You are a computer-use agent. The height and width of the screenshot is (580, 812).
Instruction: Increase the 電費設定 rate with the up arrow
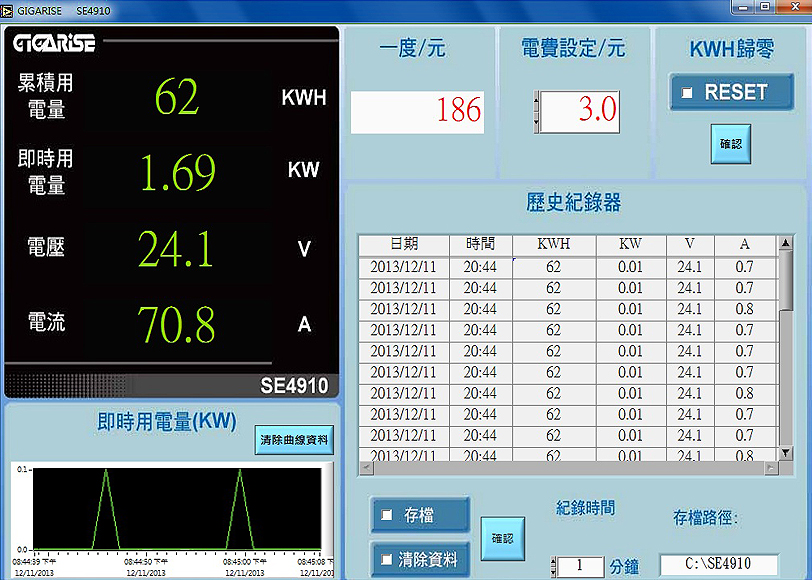(x=536, y=102)
